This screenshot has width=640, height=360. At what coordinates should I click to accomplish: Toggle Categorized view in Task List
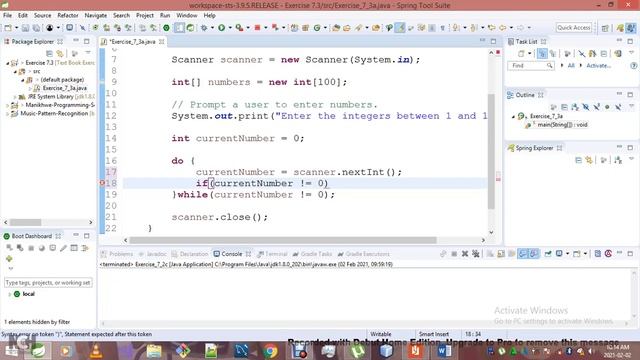pyautogui.click(x=542, y=53)
